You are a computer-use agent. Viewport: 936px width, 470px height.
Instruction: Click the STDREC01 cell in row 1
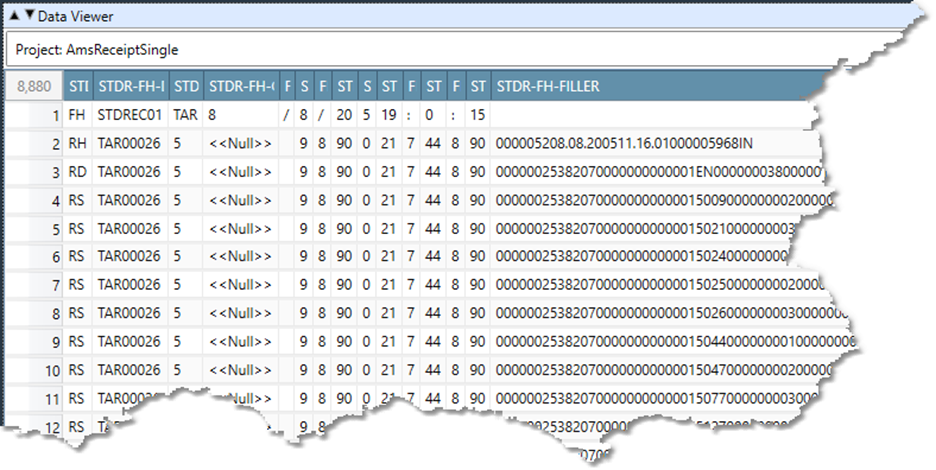130,115
